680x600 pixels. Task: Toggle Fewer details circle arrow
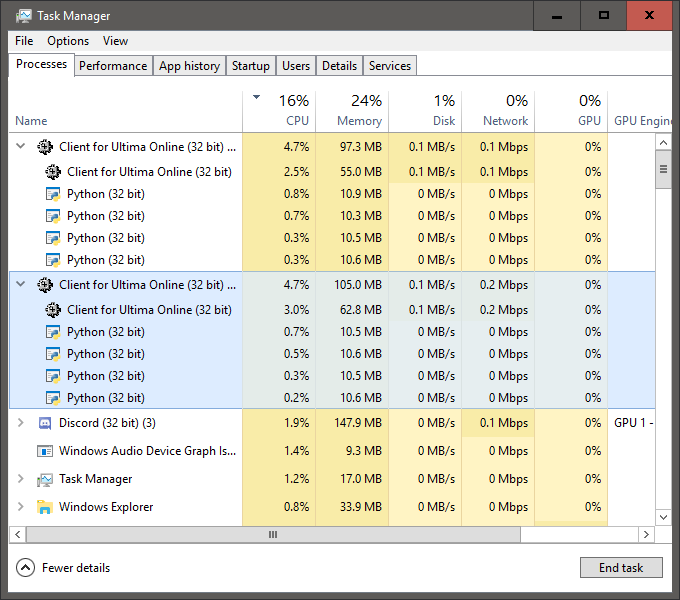click(25, 567)
